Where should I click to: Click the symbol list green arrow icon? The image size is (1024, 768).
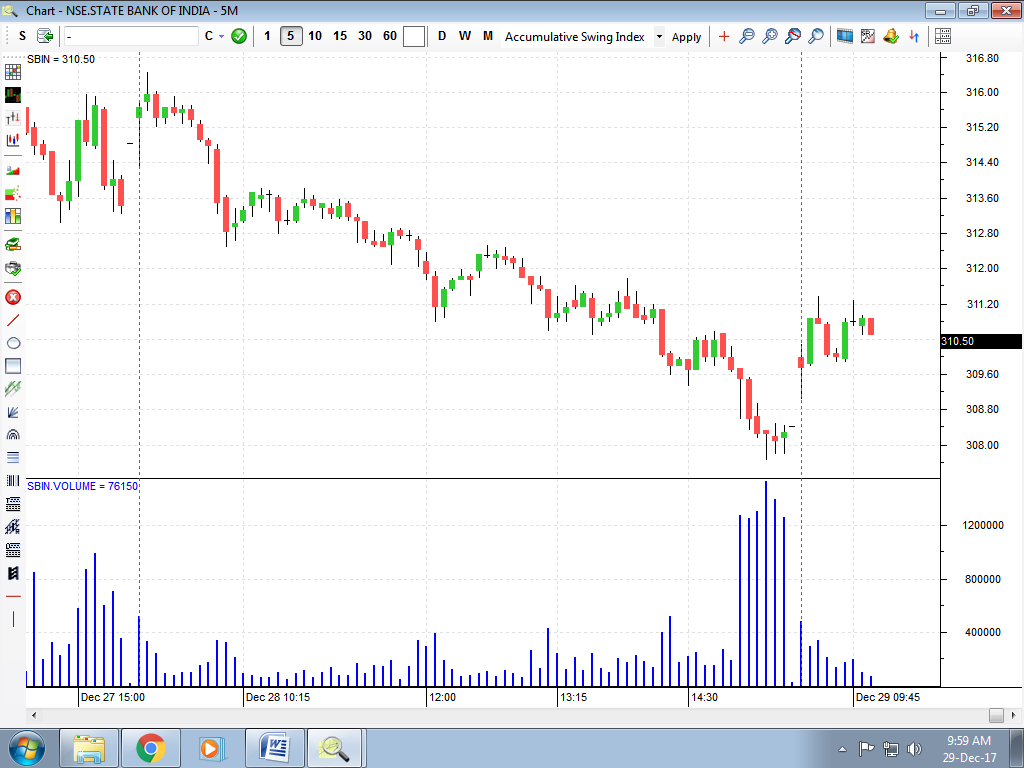click(x=45, y=36)
